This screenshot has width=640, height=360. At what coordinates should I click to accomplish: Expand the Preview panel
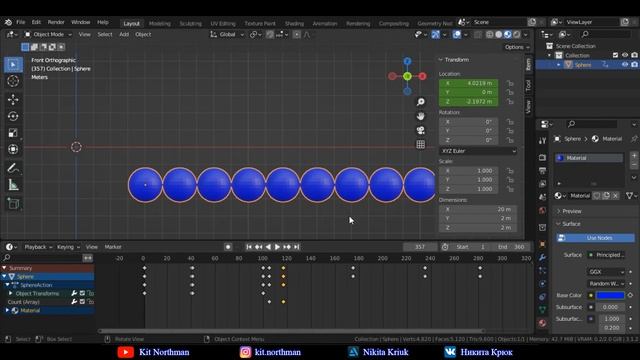(x=572, y=211)
